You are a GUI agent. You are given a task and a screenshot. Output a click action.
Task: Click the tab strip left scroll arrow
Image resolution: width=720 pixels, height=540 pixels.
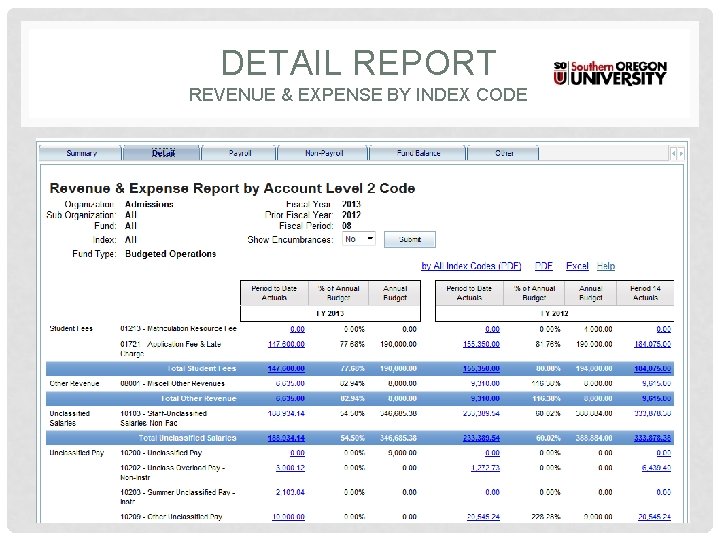(674, 153)
